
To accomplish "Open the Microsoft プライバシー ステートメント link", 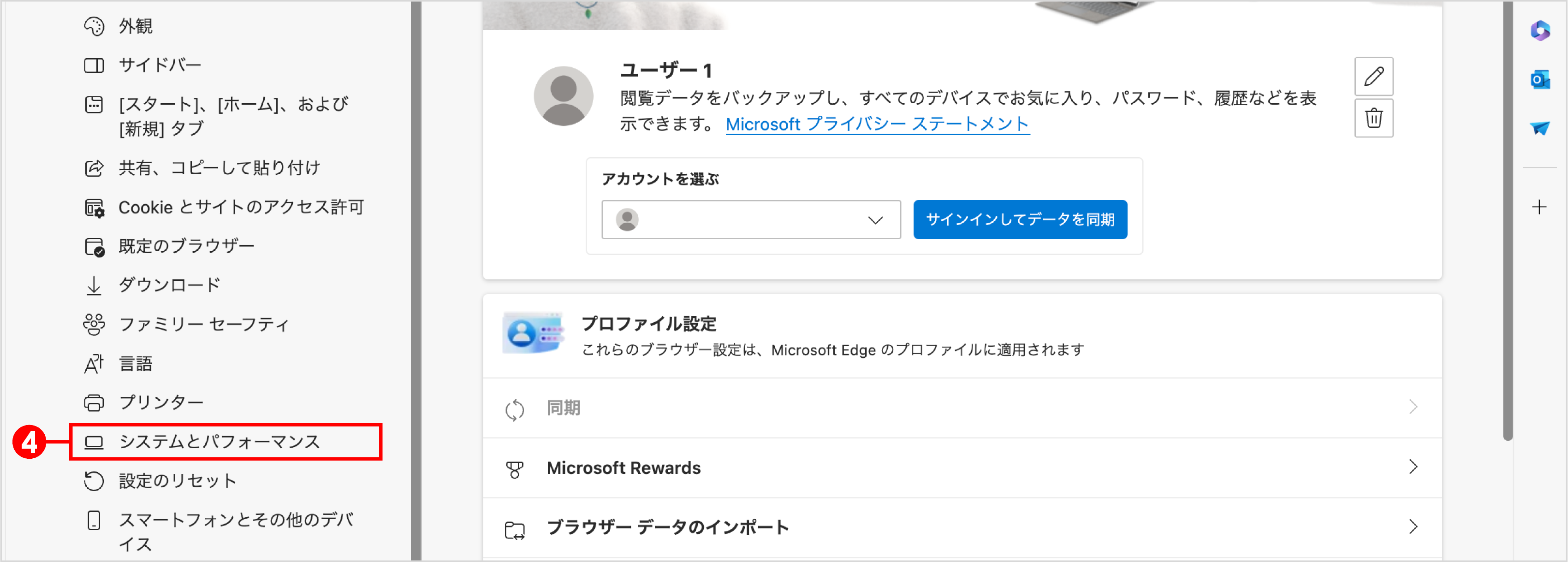I will [x=877, y=124].
